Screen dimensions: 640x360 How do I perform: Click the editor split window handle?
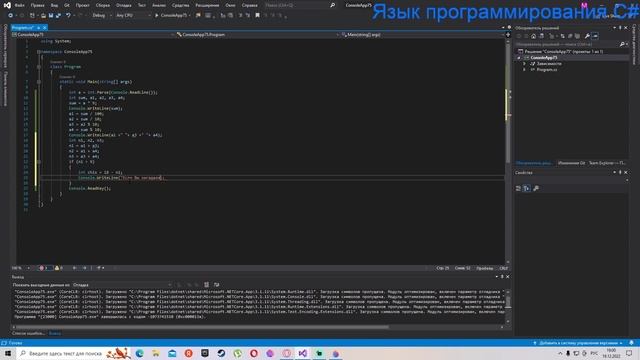point(508,35)
